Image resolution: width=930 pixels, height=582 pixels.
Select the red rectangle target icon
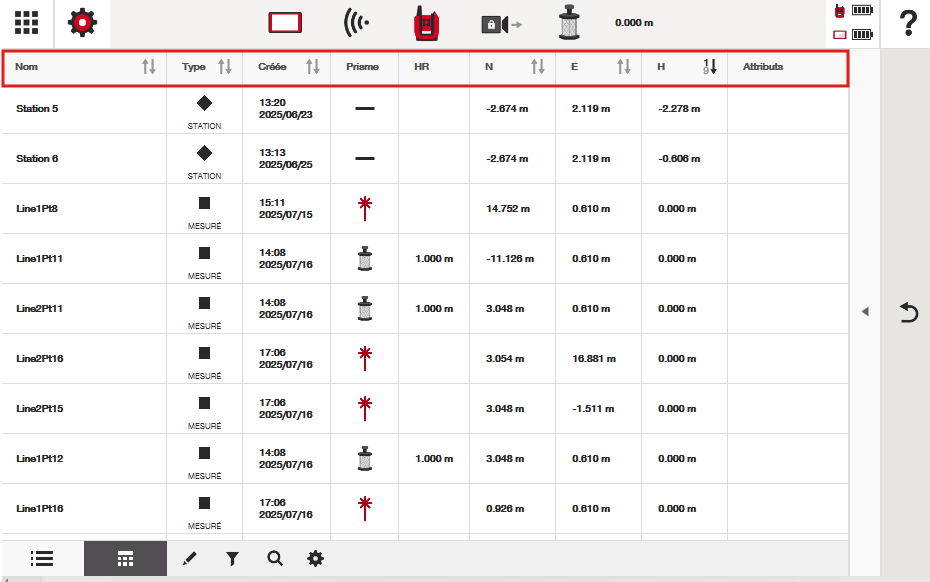point(285,22)
